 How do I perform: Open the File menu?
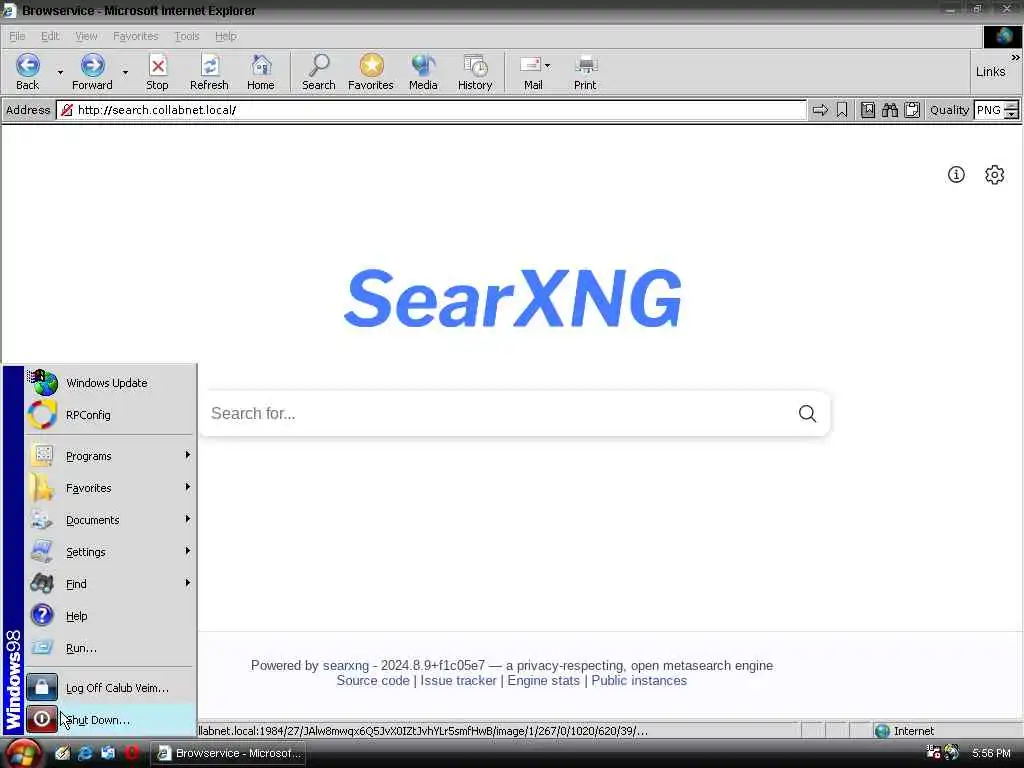tap(17, 36)
